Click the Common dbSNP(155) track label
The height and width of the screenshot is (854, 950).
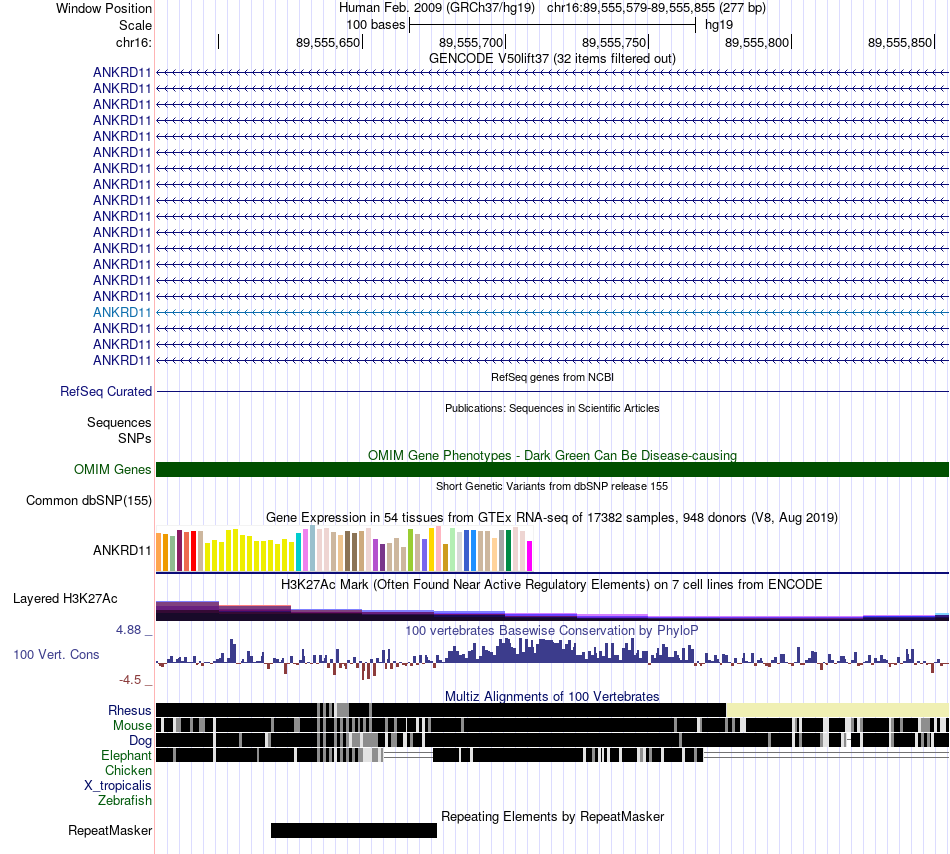point(88,501)
